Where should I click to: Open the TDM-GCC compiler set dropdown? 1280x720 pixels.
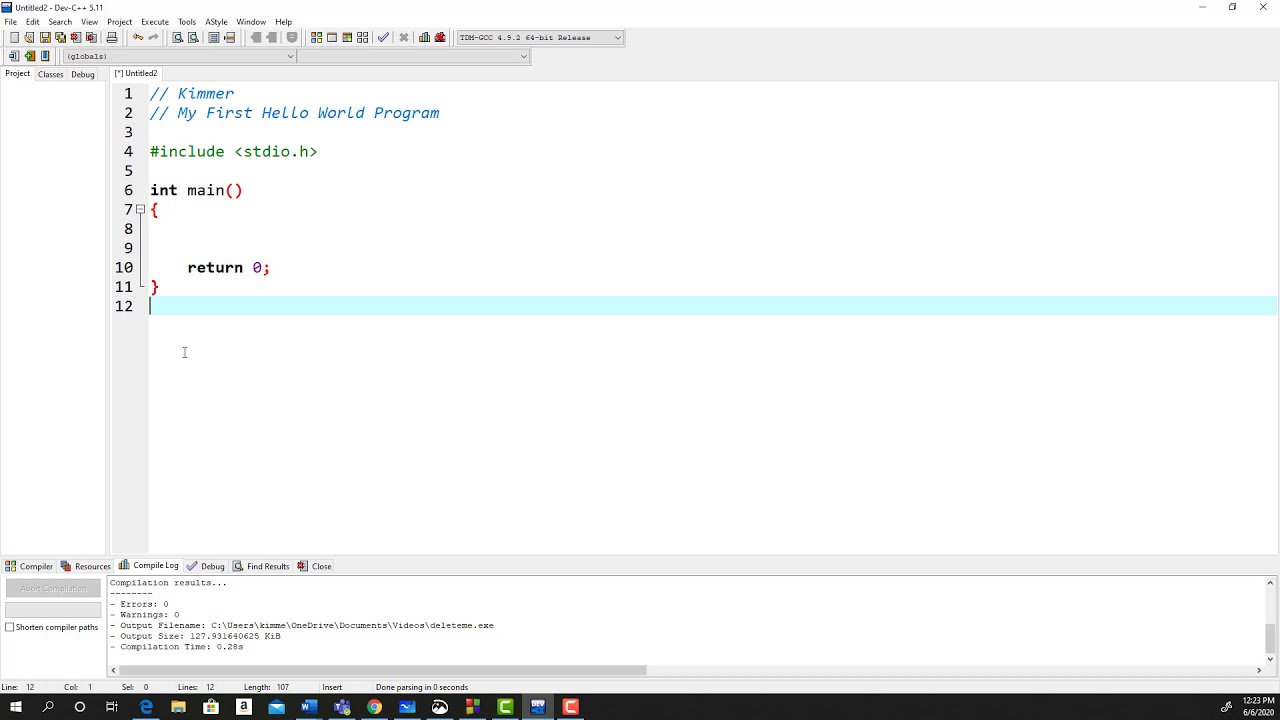(x=540, y=37)
